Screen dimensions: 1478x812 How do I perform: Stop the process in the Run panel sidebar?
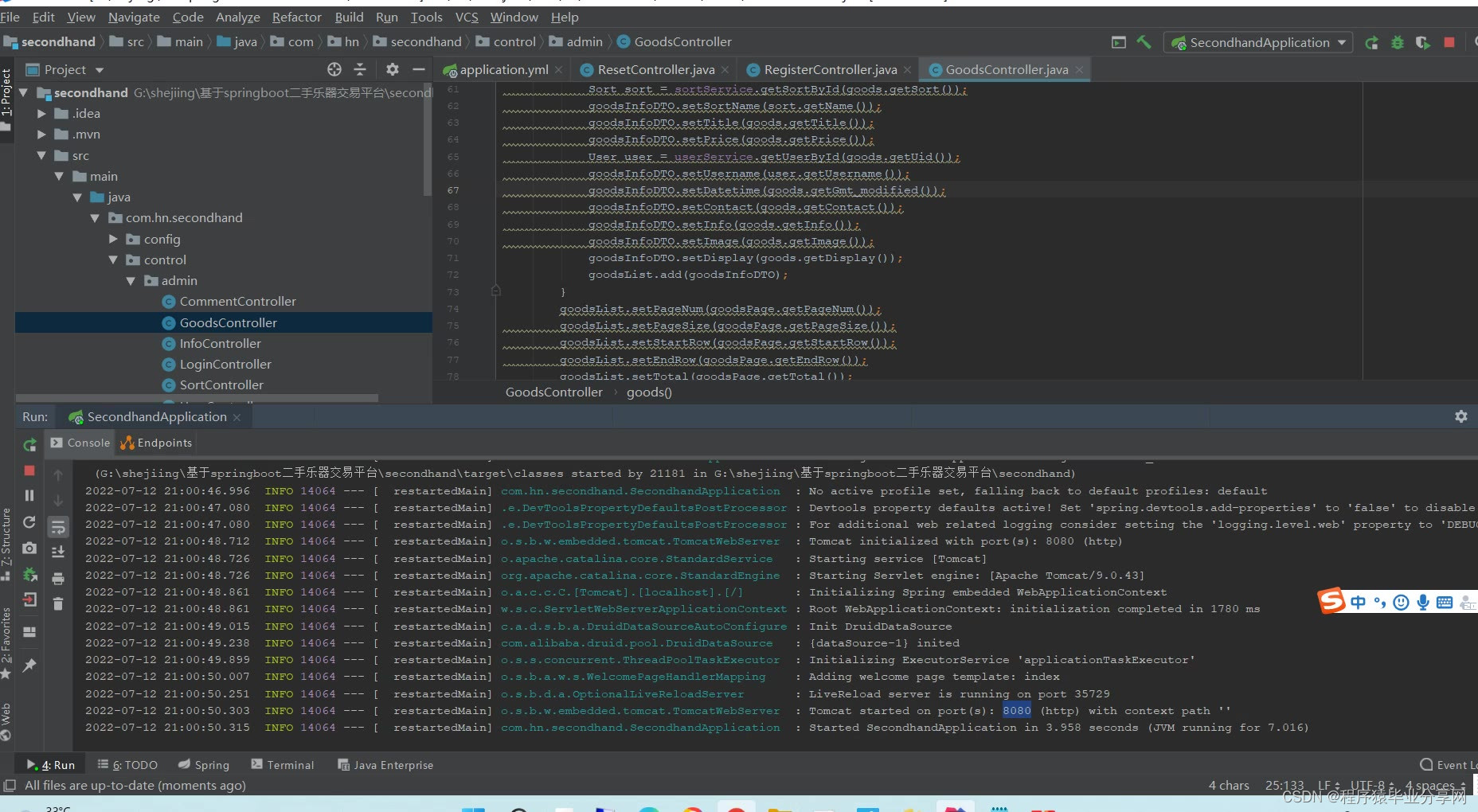[x=29, y=470]
